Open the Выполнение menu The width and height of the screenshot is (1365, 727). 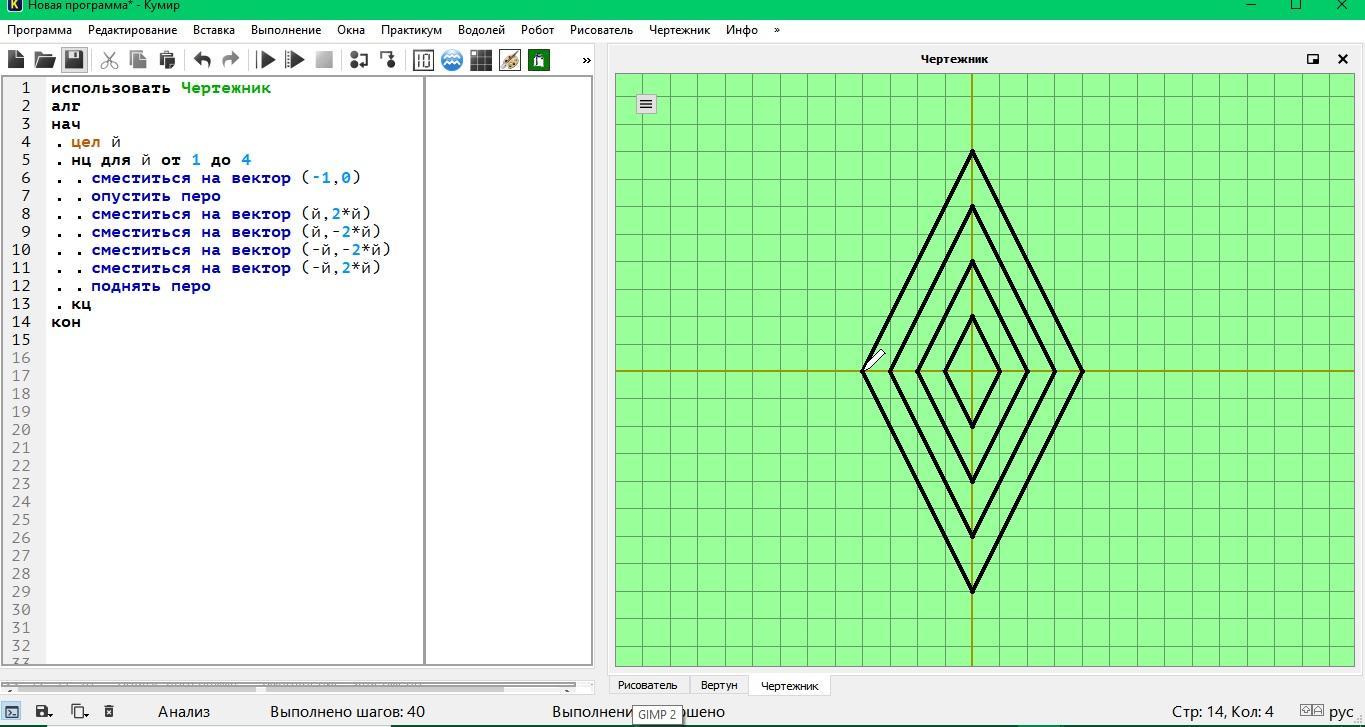tap(286, 30)
